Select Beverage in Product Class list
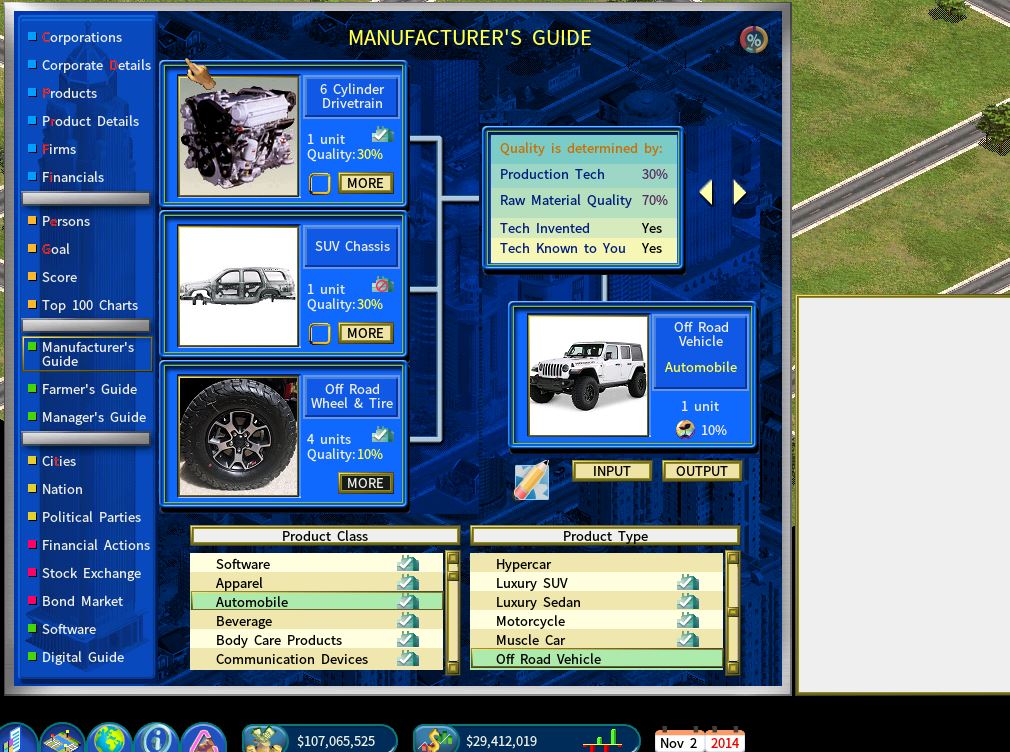The height and width of the screenshot is (752, 1010). (x=317, y=621)
